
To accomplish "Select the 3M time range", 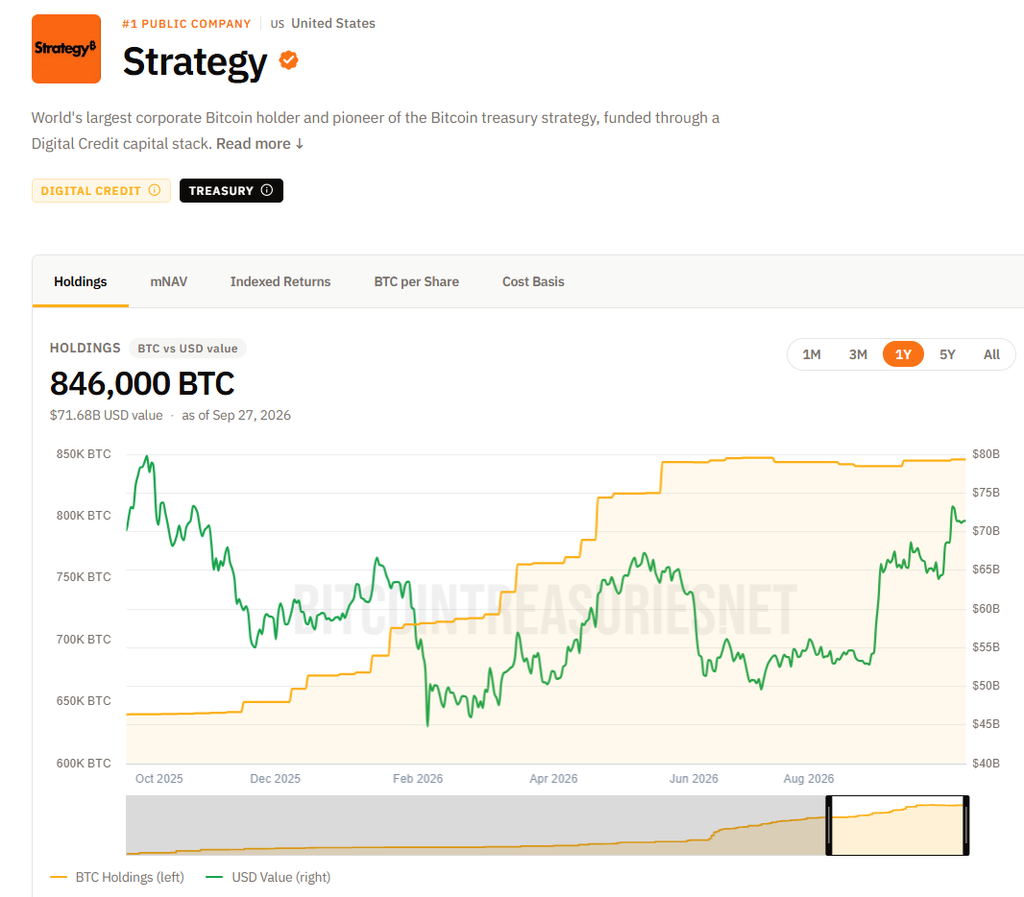I will pyautogui.click(x=858, y=354).
